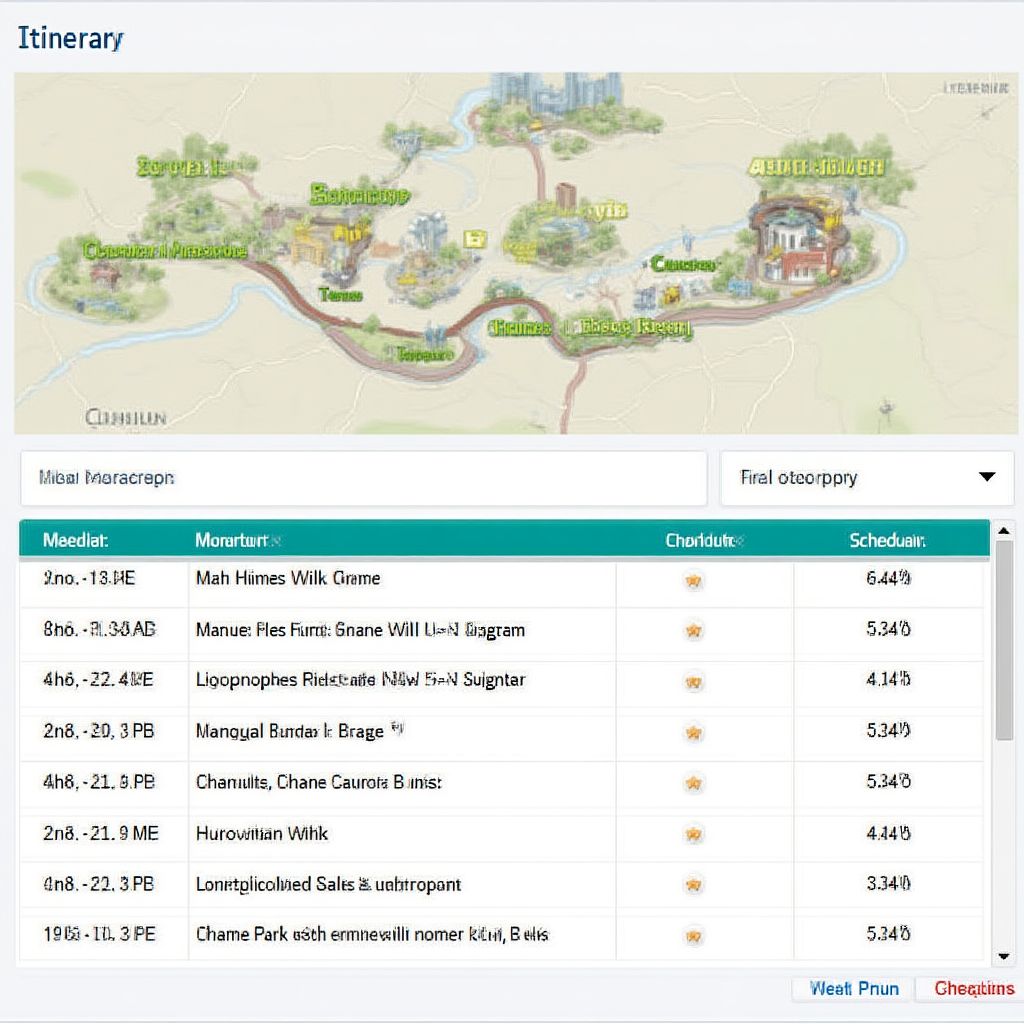The image size is (1024, 1024).
Task: Select the star next to Manue Fles Furrt entry
Action: (691, 630)
